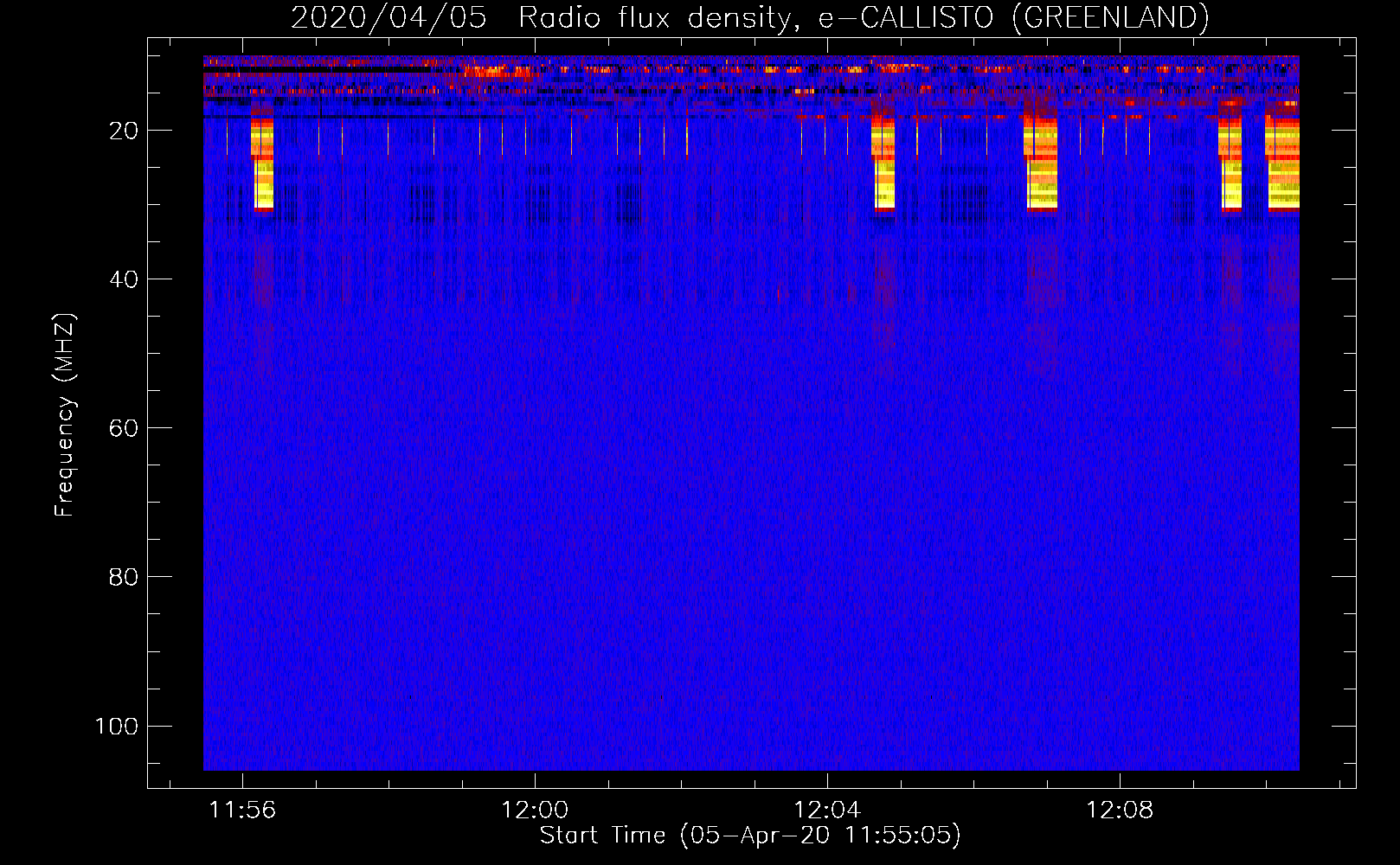This screenshot has width=1400, height=865.
Task: Click the 'Frequency (MHZ)' axis label
Action: tap(65, 415)
